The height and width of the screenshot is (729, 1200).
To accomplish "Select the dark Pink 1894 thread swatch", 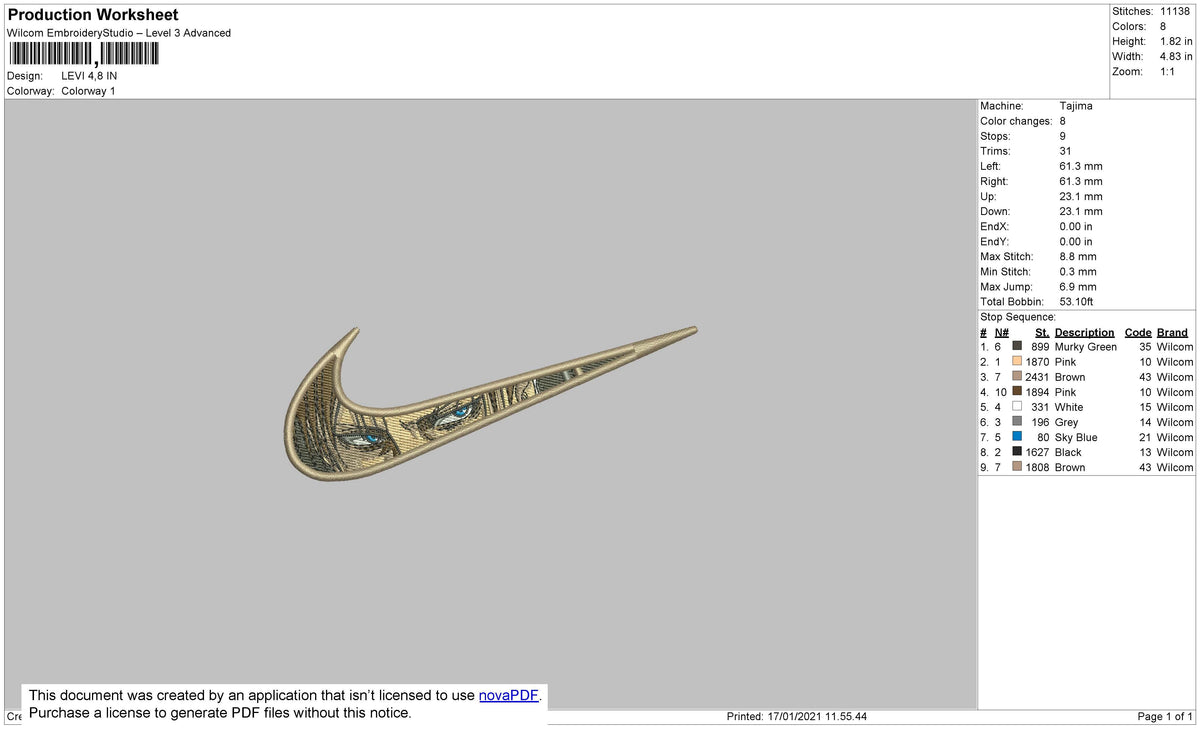I will 1017,392.
